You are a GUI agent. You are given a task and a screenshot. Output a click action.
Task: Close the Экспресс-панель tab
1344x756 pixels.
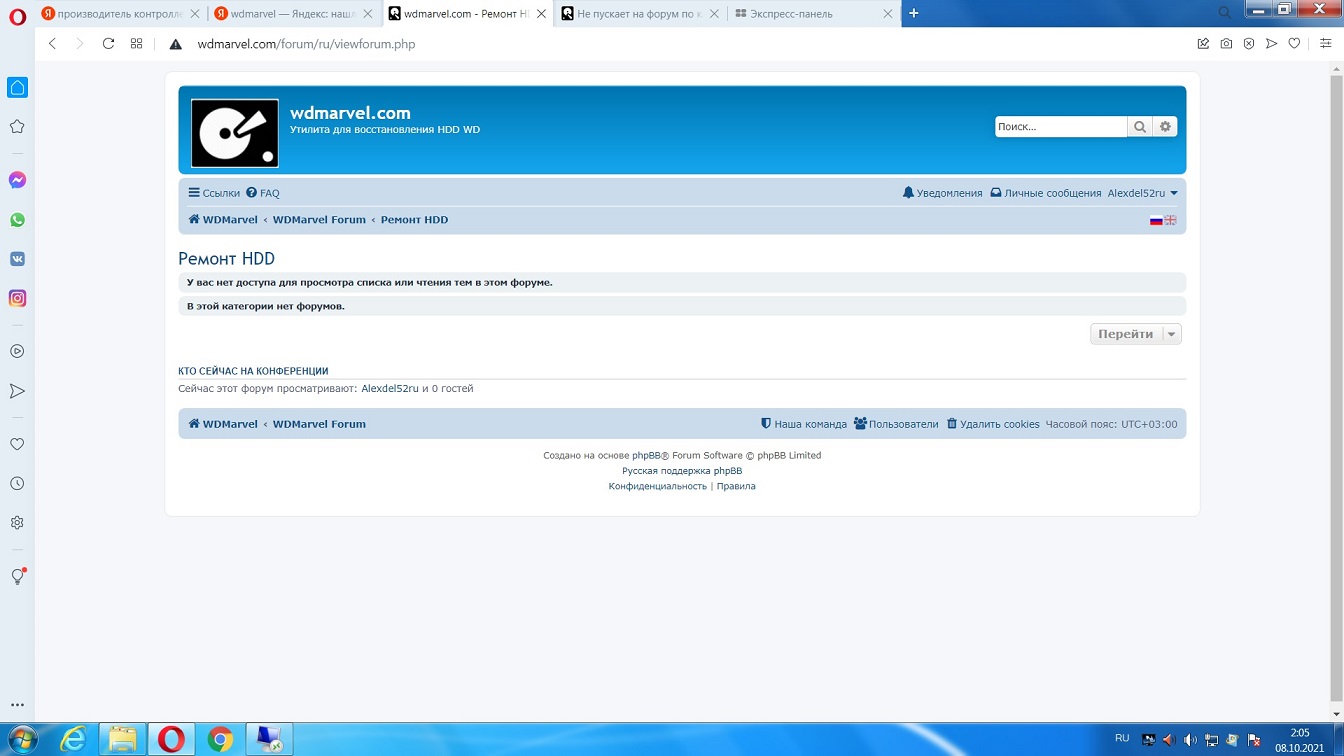click(x=887, y=14)
